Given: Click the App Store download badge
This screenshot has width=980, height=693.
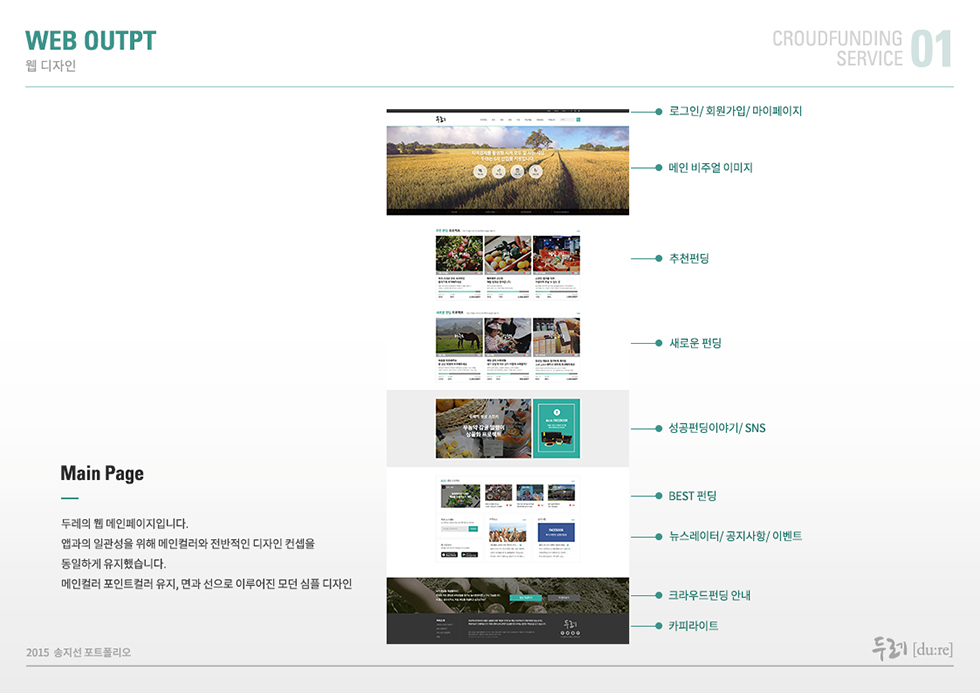Looking at the screenshot, I should [x=449, y=554].
